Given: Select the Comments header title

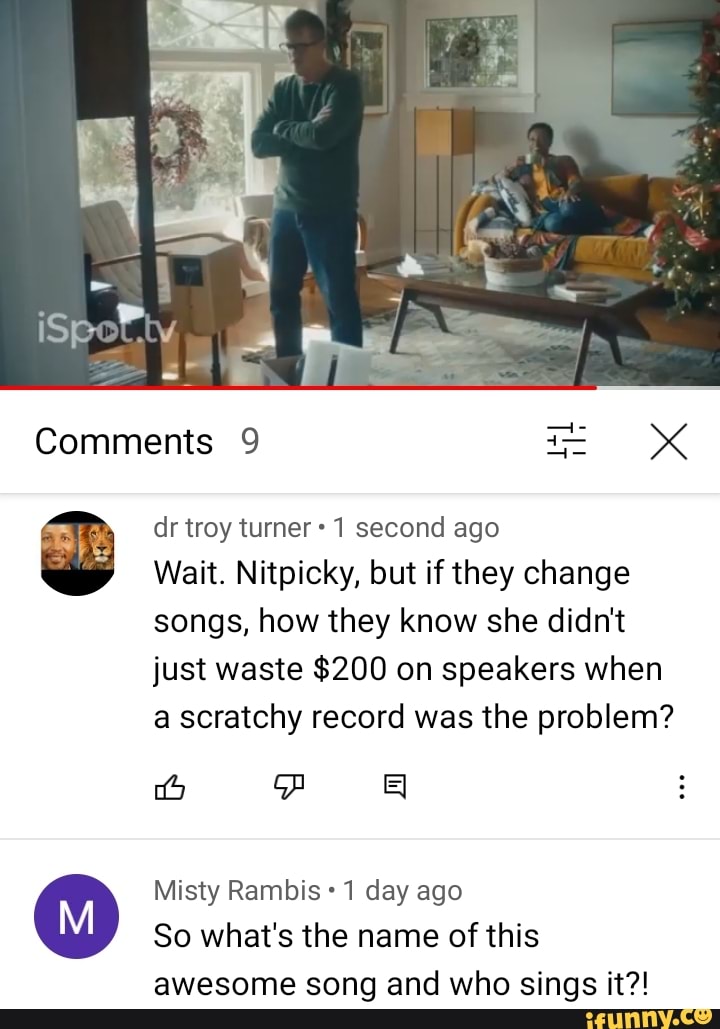Looking at the screenshot, I should (124, 441).
